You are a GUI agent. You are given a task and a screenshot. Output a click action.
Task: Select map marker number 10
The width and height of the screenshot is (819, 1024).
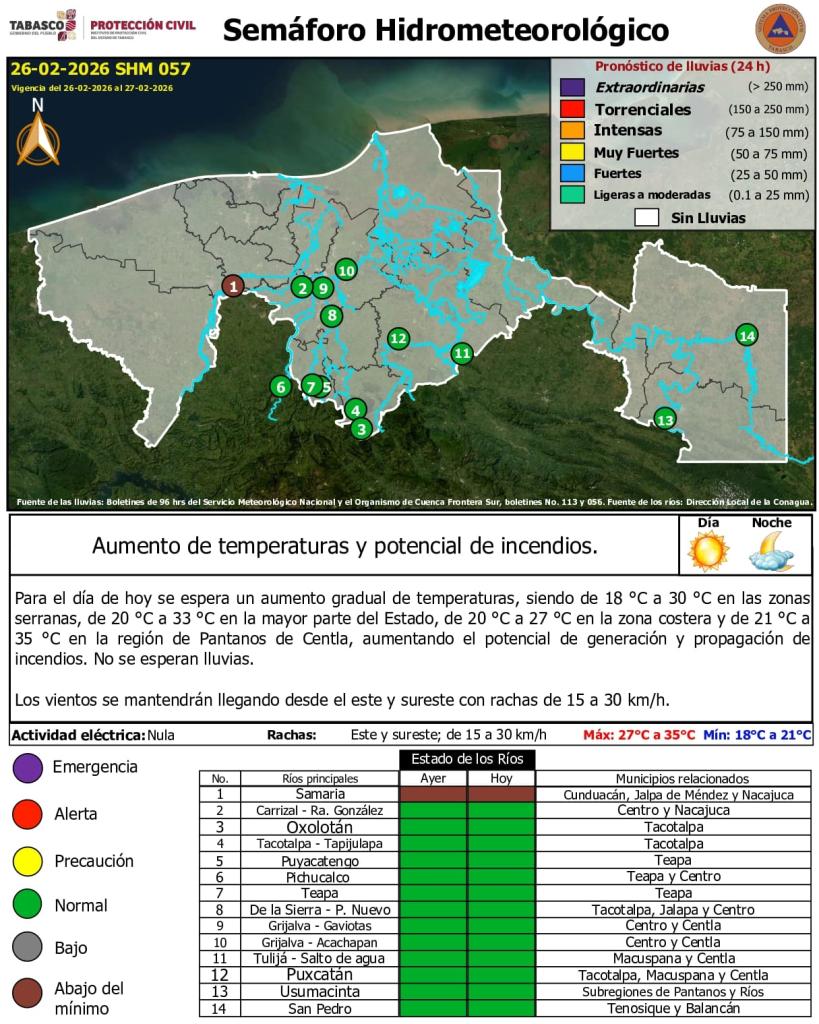(346, 269)
